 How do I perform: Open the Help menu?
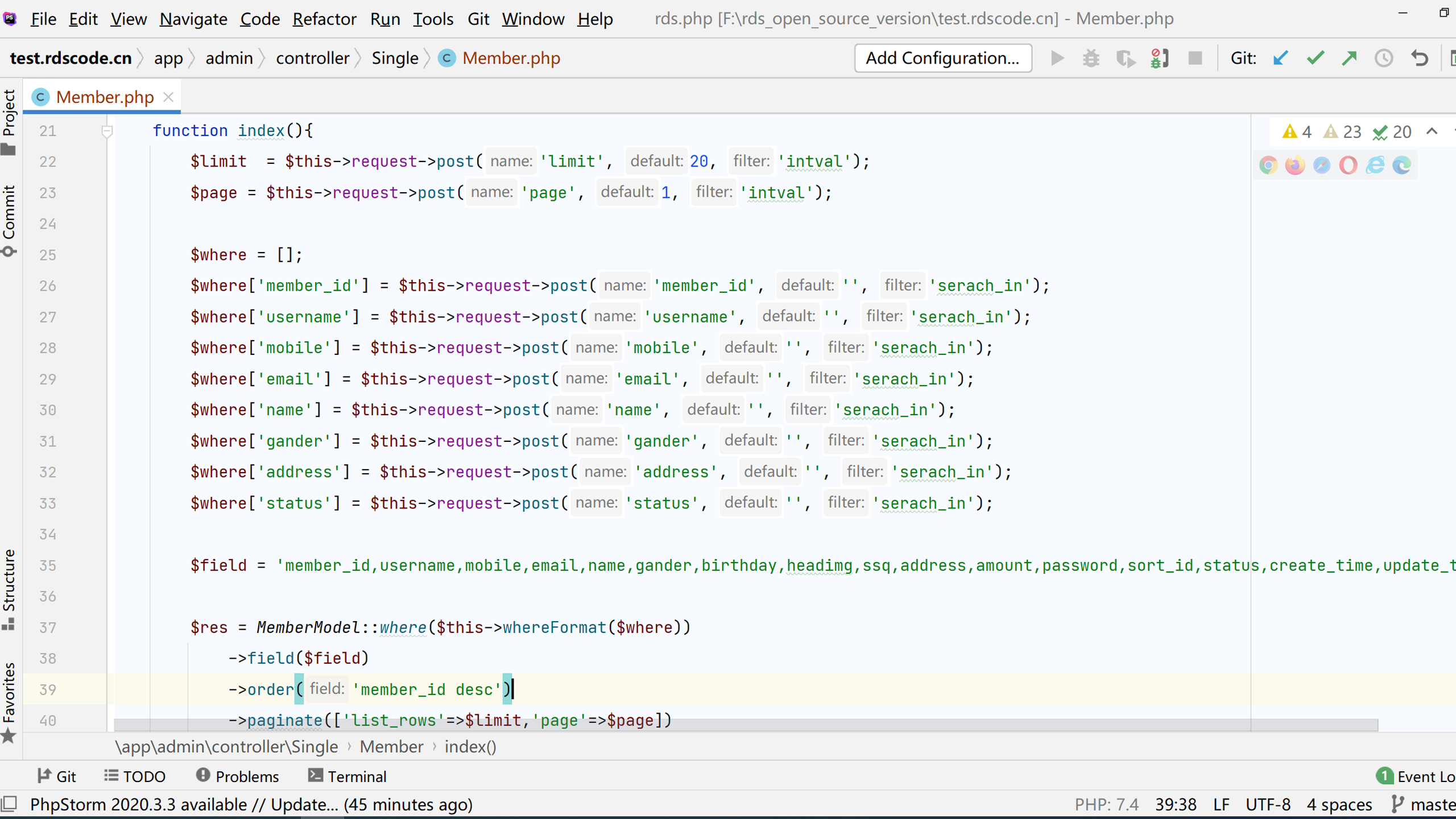[595, 19]
